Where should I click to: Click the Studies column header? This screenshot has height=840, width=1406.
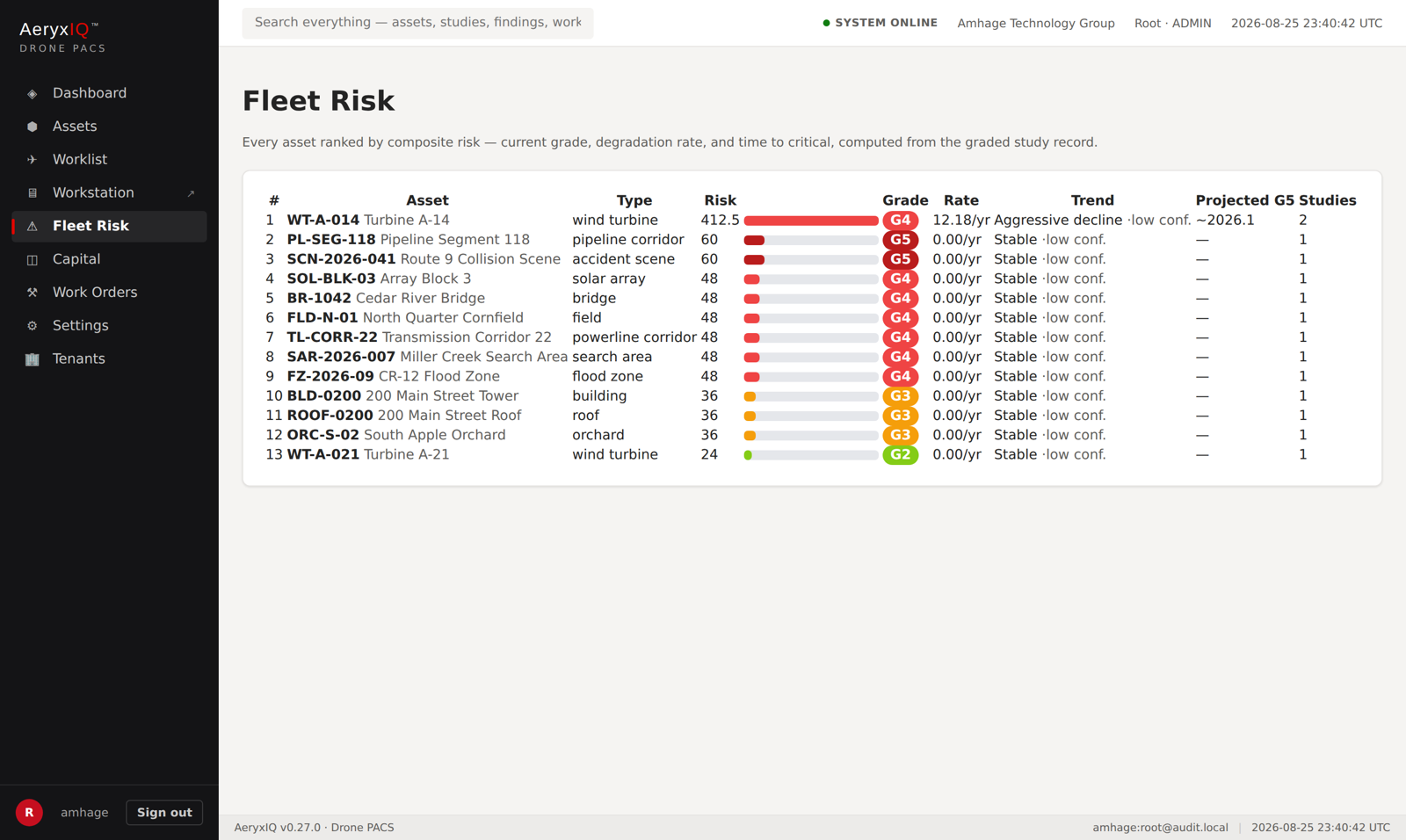1328,200
